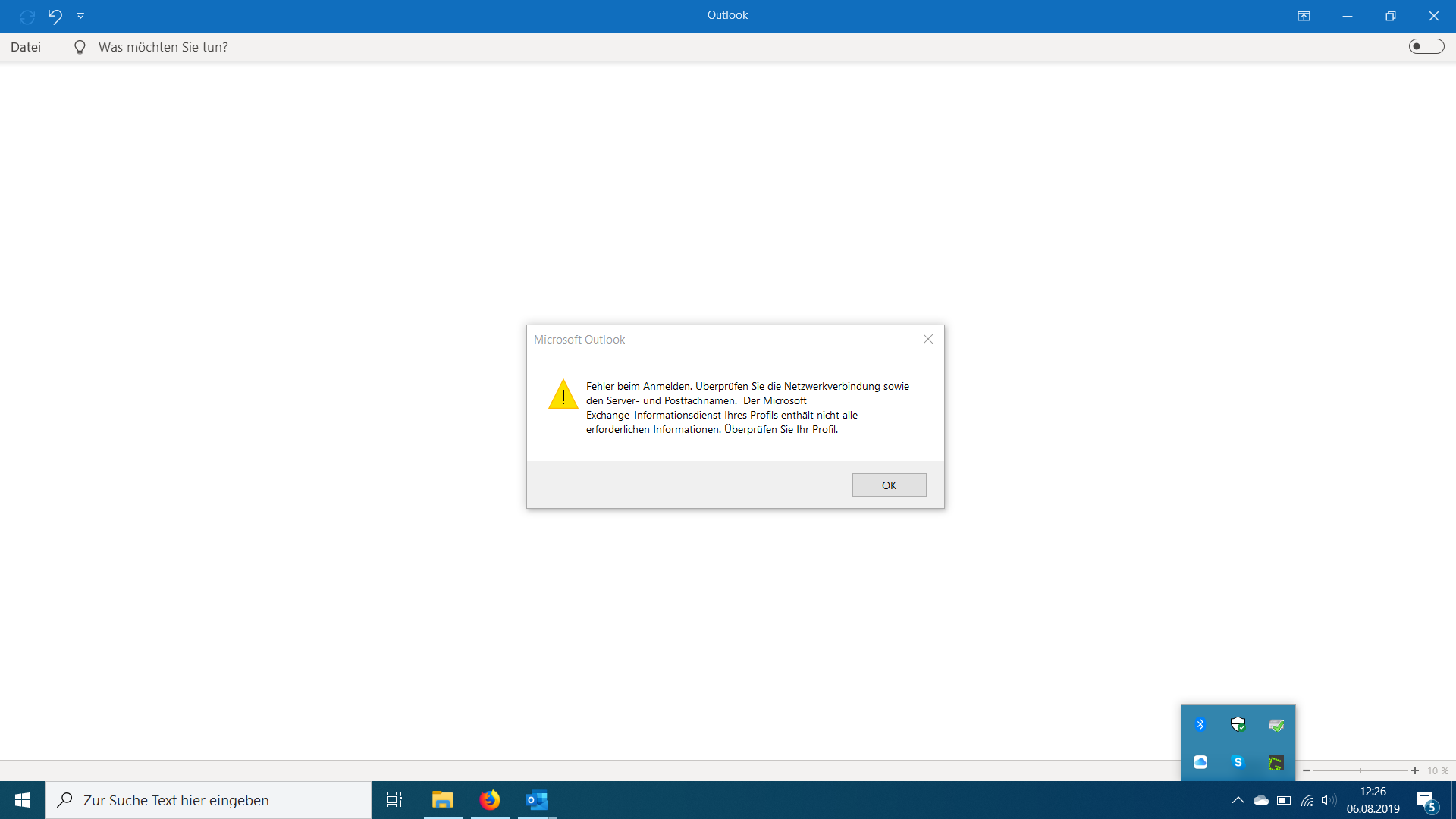Click the send/receive sync icon in title bar
Image resolution: width=1456 pixels, height=819 pixels.
pyautogui.click(x=27, y=16)
